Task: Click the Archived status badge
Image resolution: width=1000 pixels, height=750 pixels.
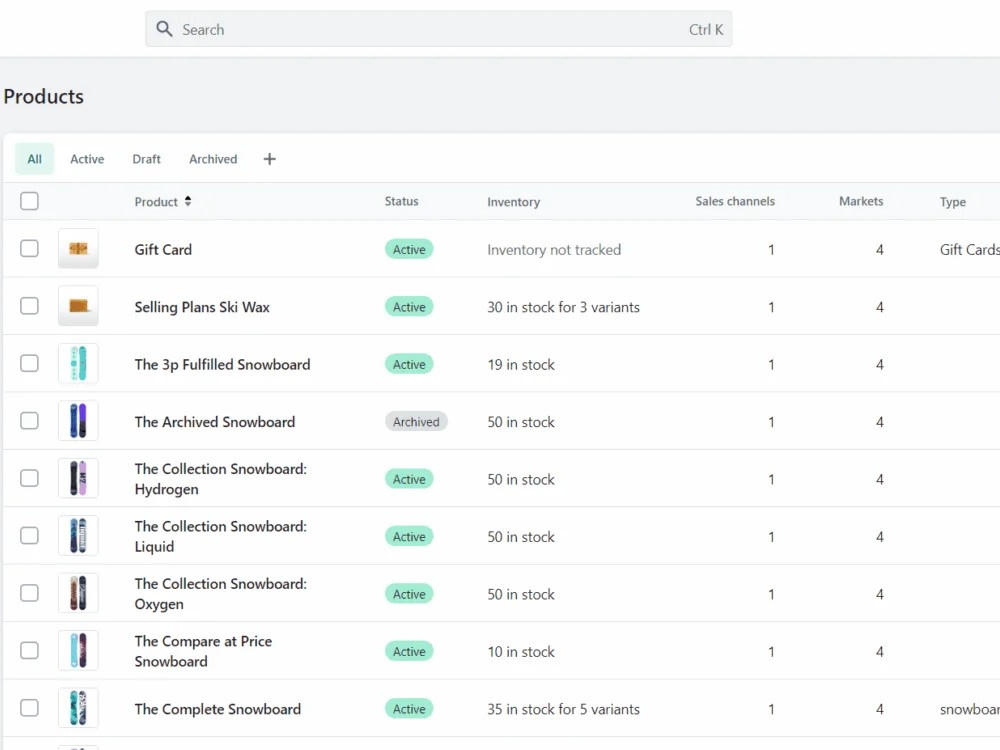Action: click(x=416, y=422)
